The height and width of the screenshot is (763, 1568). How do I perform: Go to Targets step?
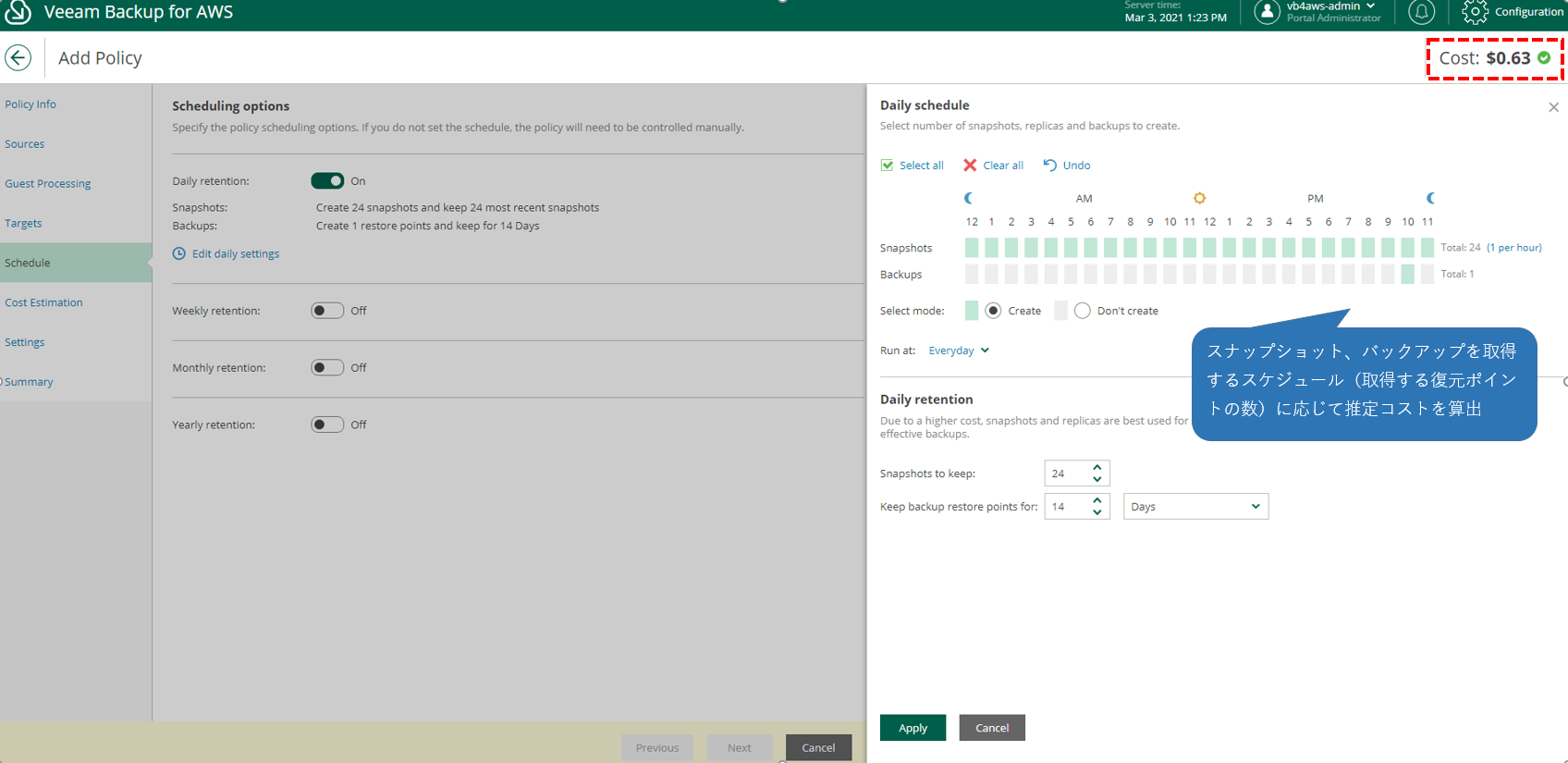[x=23, y=224]
